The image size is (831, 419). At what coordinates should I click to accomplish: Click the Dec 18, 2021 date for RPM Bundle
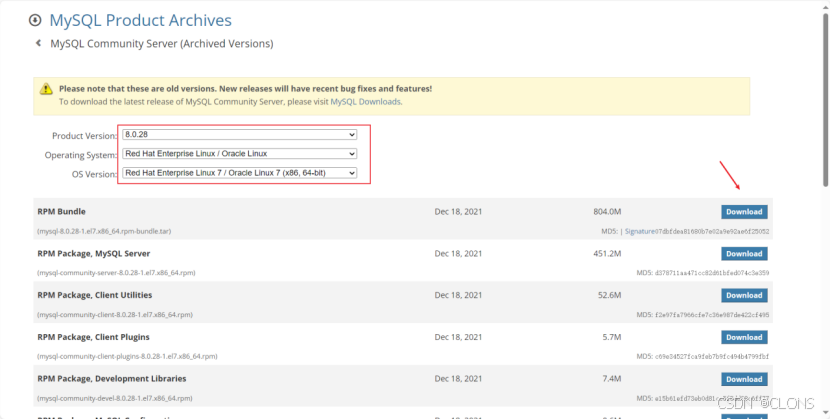coord(458,211)
